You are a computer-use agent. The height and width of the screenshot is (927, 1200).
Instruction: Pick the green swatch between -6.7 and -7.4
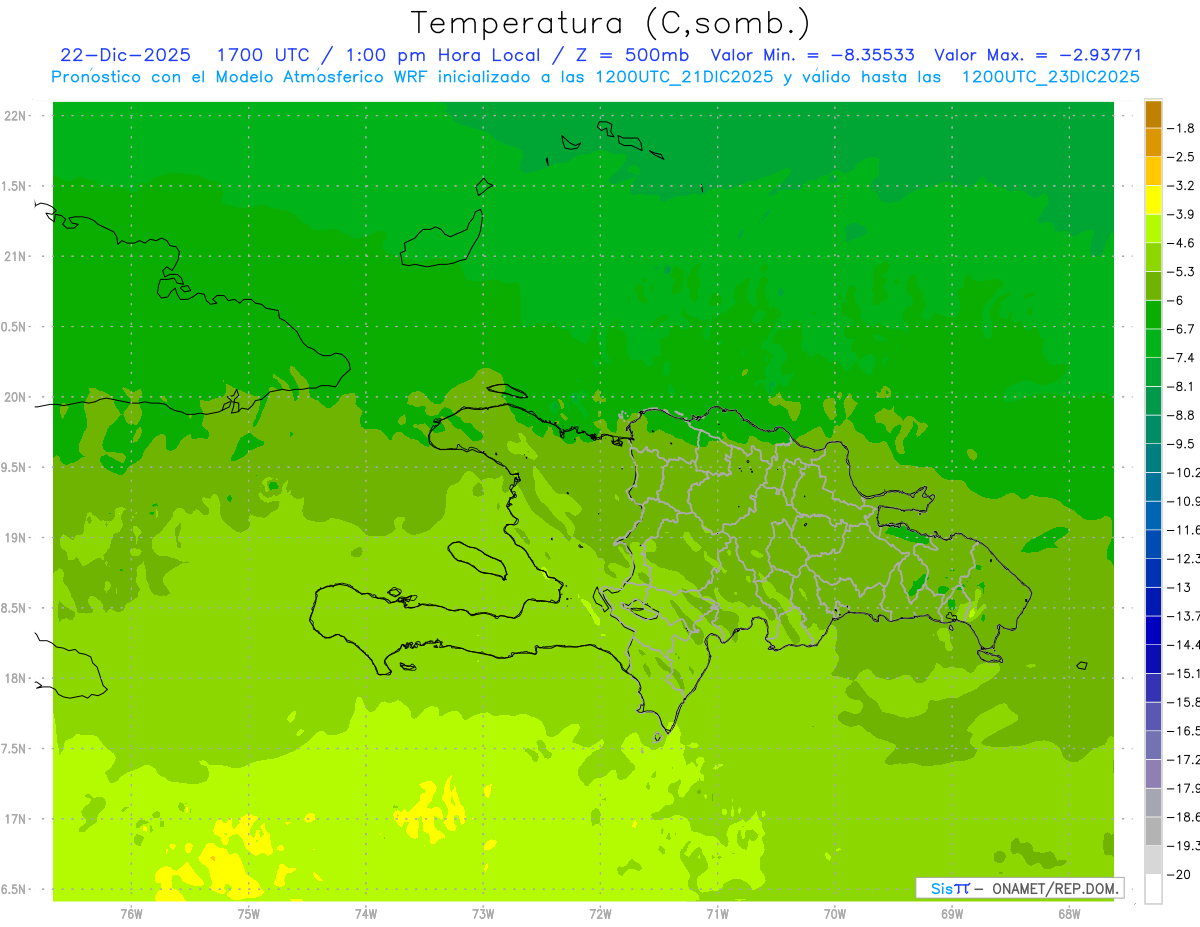(x=1153, y=343)
